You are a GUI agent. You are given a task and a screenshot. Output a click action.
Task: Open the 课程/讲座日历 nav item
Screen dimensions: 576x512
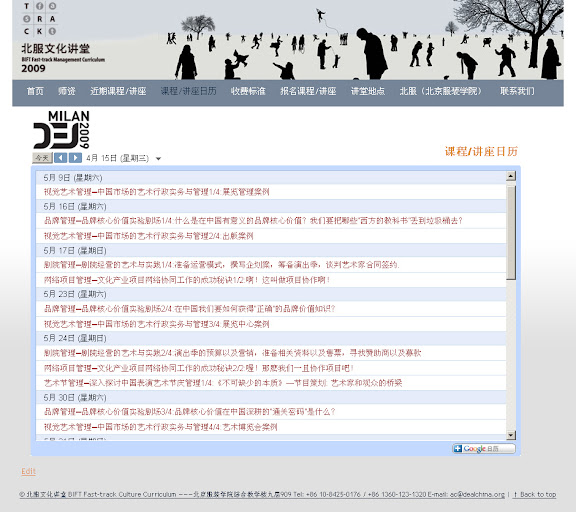(x=188, y=91)
